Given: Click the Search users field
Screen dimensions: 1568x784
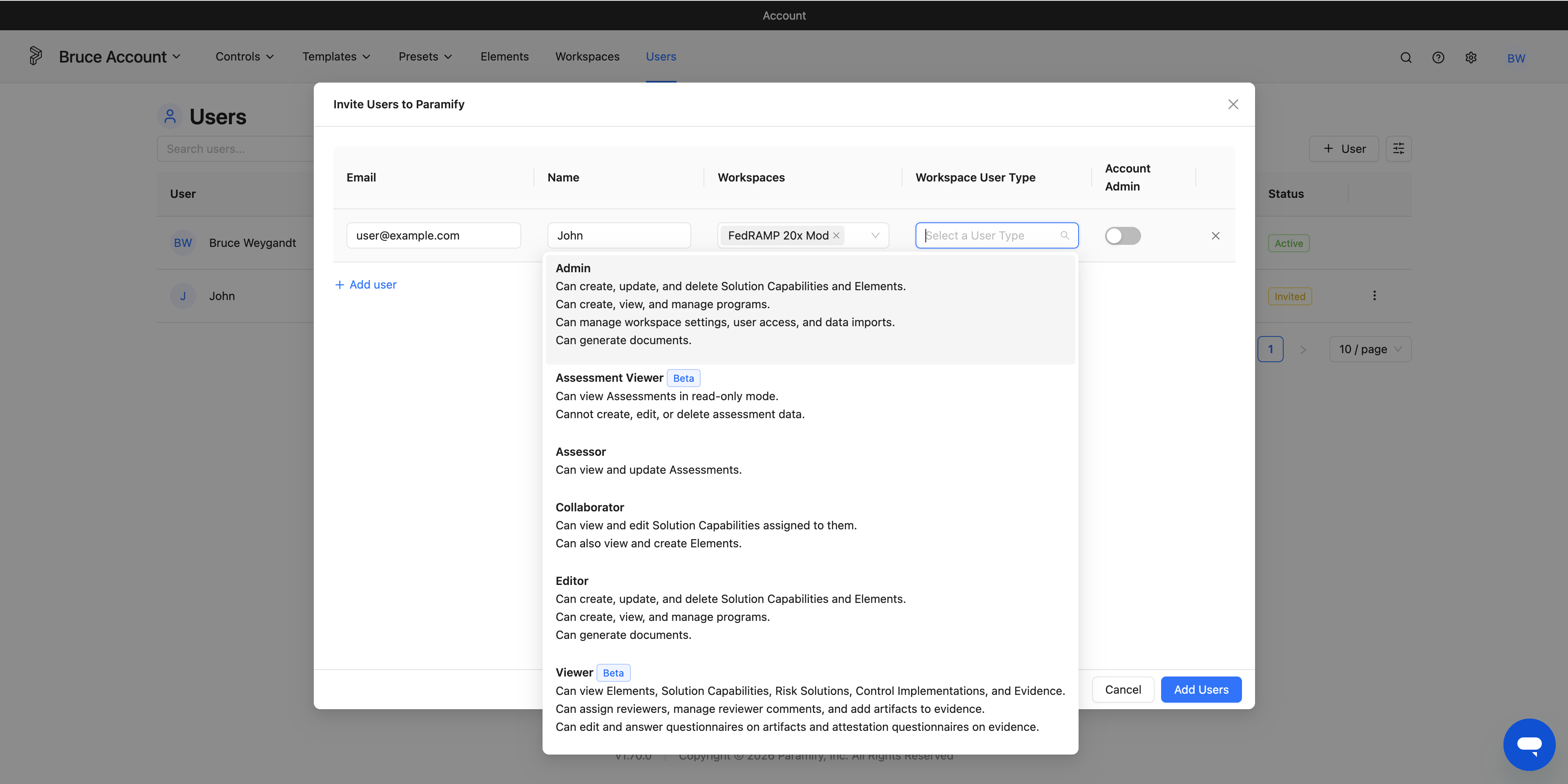Looking at the screenshot, I should click(235, 149).
